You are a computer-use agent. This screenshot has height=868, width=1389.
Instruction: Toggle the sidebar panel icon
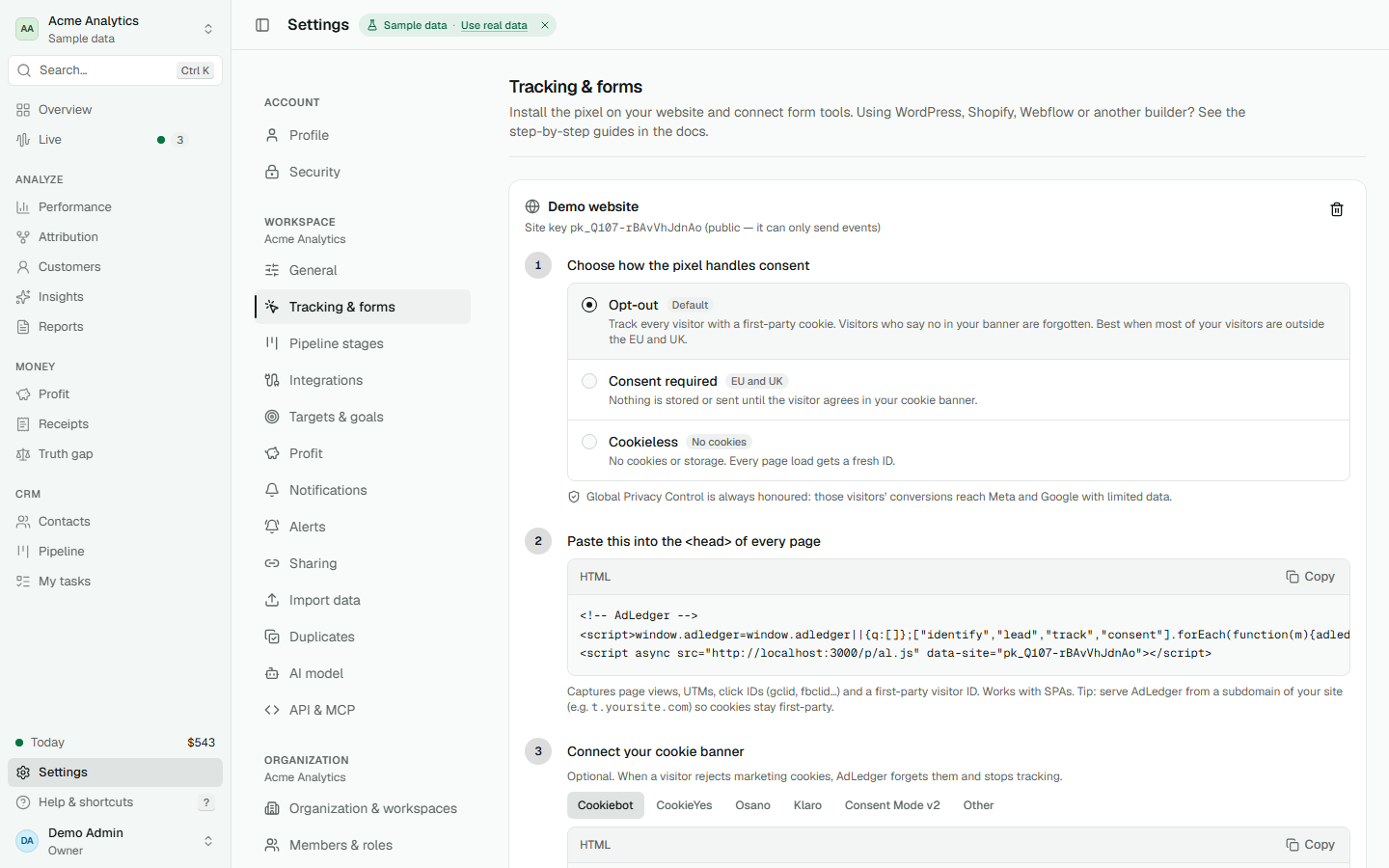tap(262, 25)
